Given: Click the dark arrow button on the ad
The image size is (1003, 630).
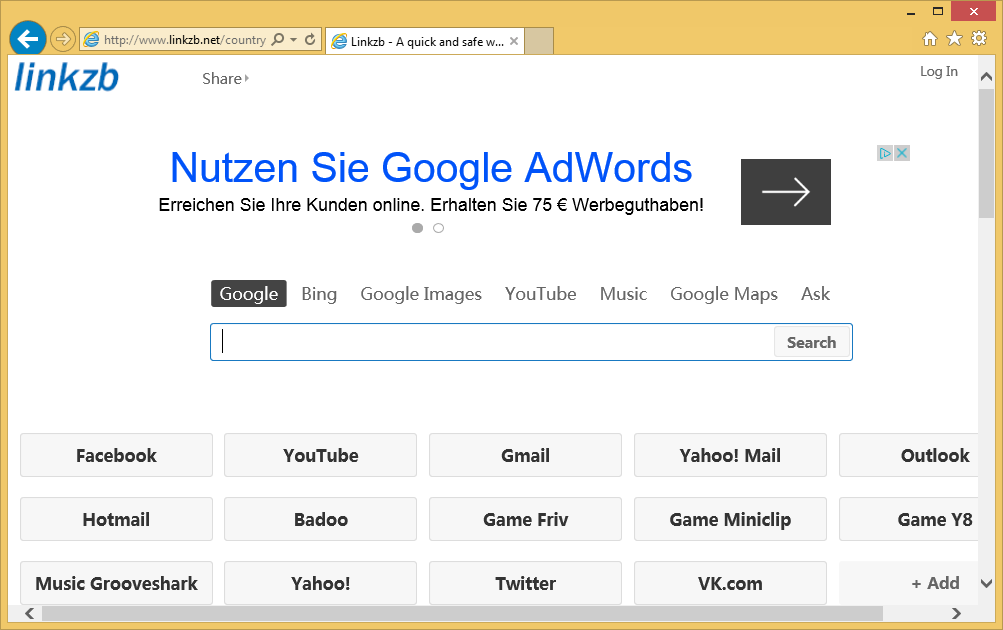Looking at the screenshot, I should pos(785,192).
